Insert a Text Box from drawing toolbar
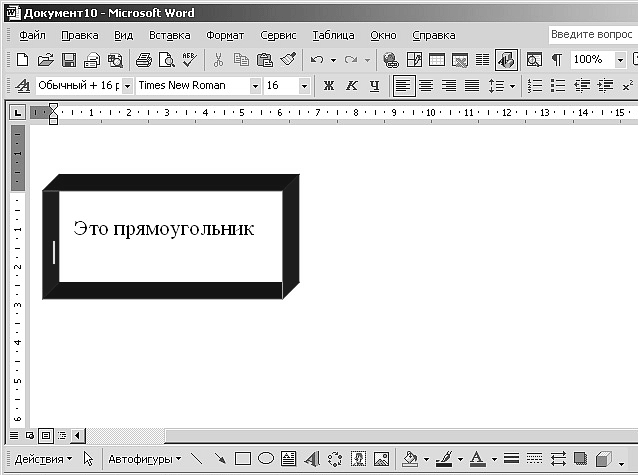This screenshot has height=475, width=638. pos(288,459)
